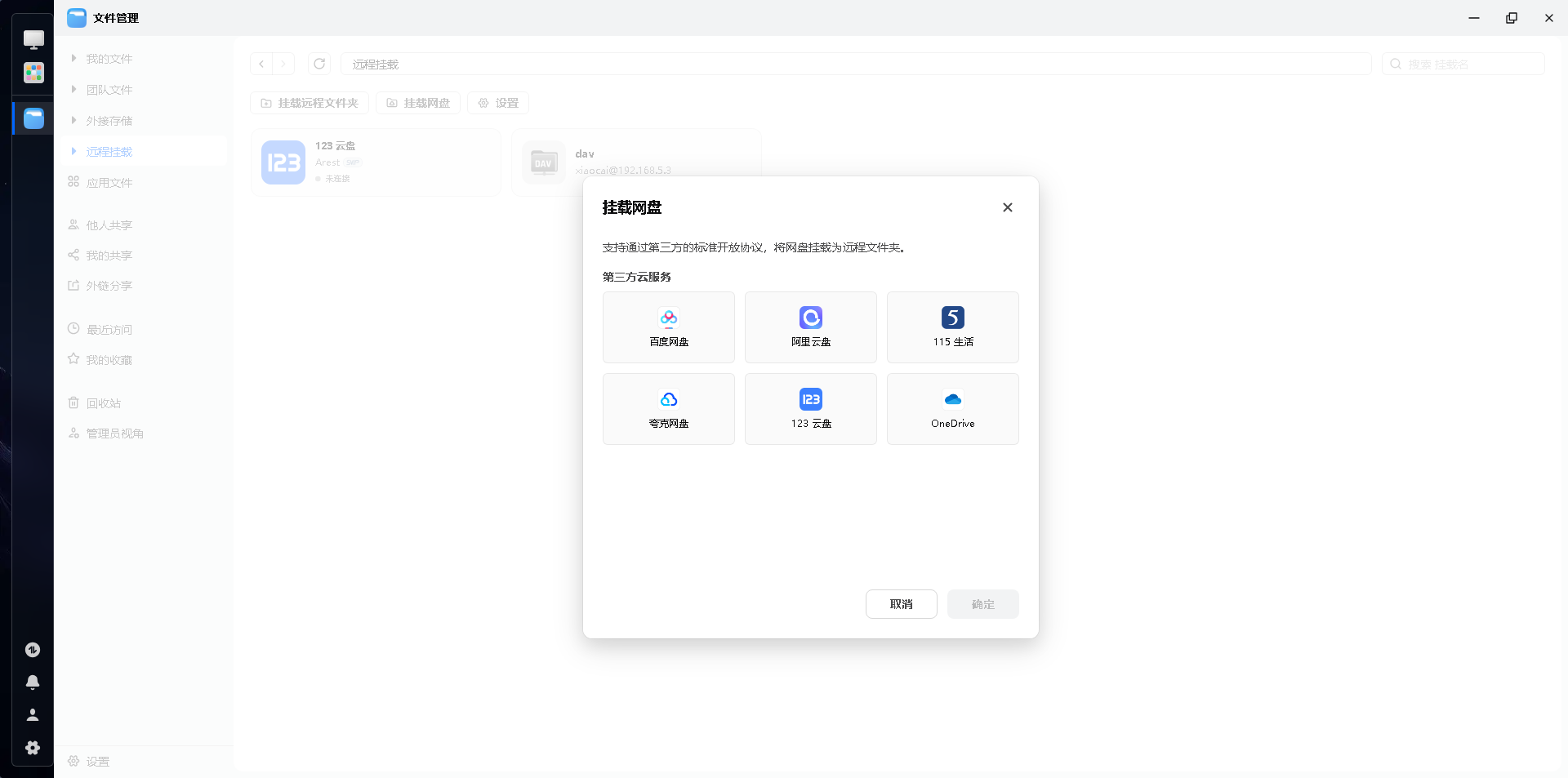
Task: Select the 夸克网盘 cloud icon
Action: coord(669,399)
